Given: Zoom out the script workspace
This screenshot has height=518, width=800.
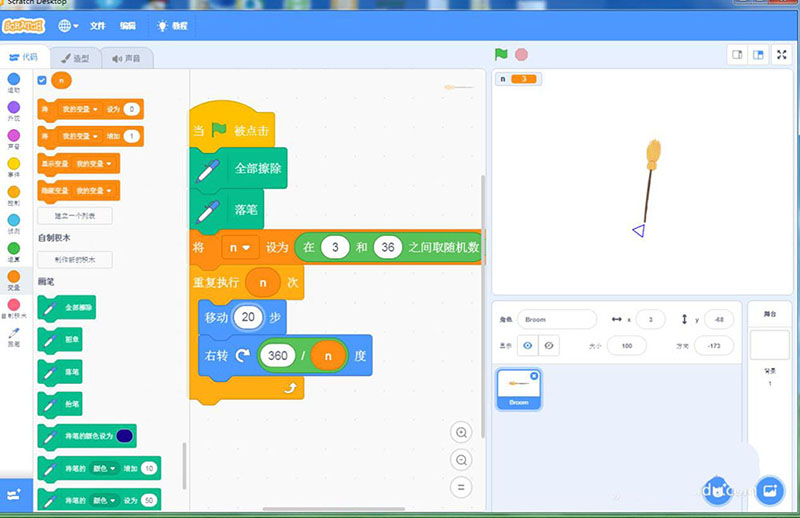Looking at the screenshot, I should coord(461,460).
